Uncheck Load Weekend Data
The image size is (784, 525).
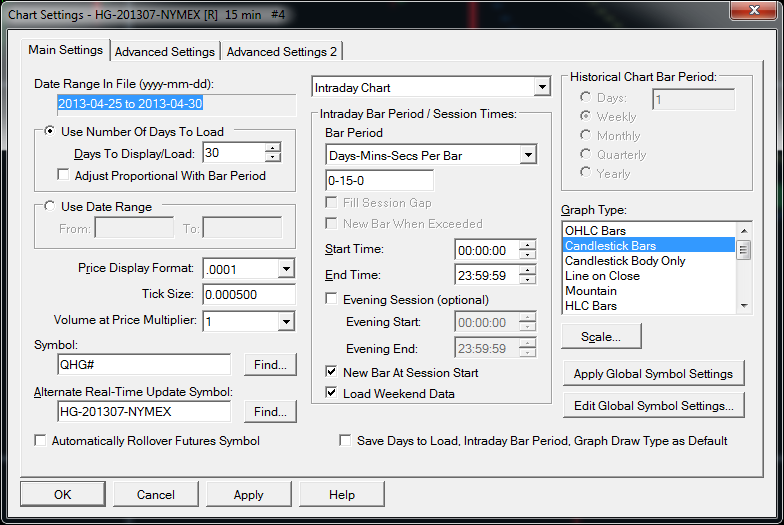[x=331, y=393]
